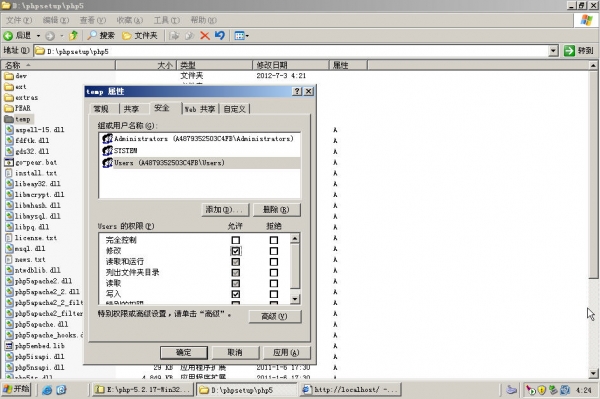Open the 文件 menu
The height and width of the screenshot is (399, 600).
(x=19, y=20)
